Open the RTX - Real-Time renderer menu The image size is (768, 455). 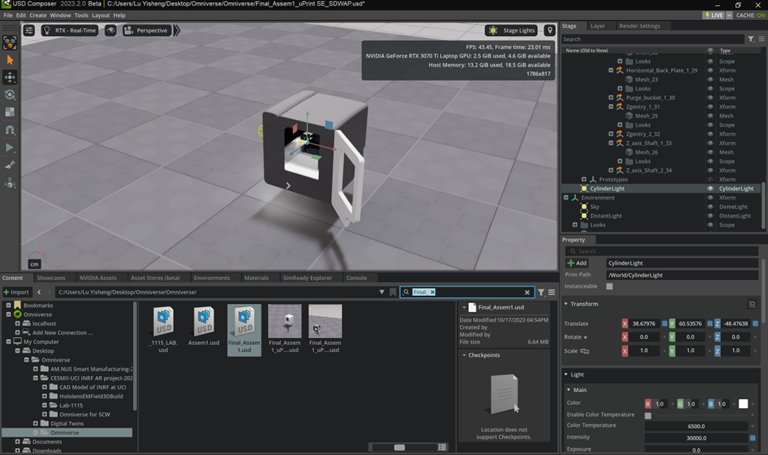click(70, 30)
